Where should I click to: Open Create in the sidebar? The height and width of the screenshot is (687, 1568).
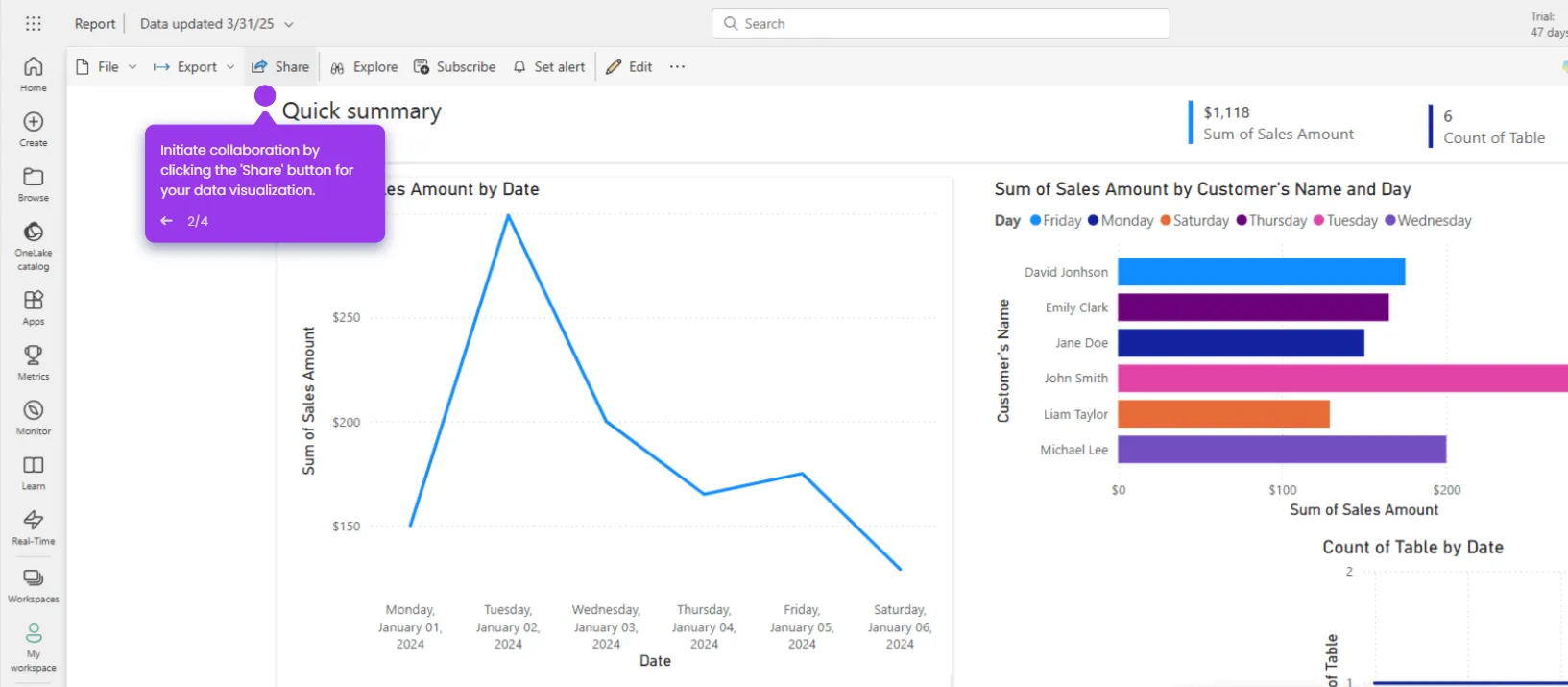coord(34,130)
